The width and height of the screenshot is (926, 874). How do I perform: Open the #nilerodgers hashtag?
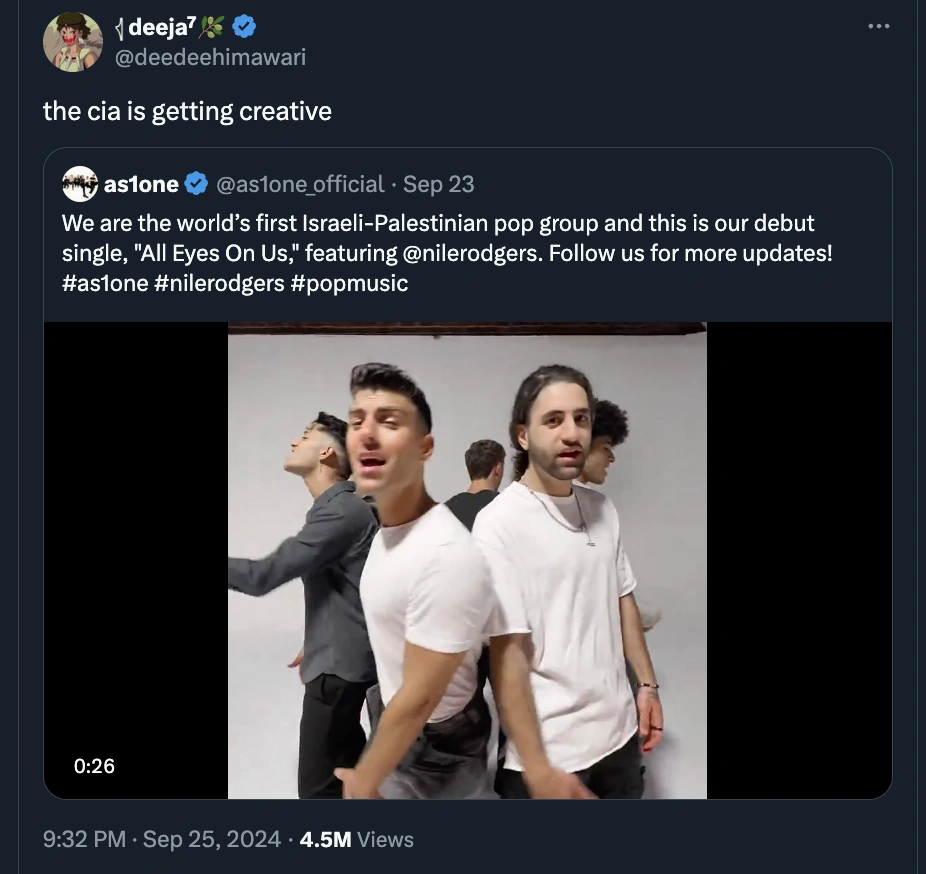[222, 283]
